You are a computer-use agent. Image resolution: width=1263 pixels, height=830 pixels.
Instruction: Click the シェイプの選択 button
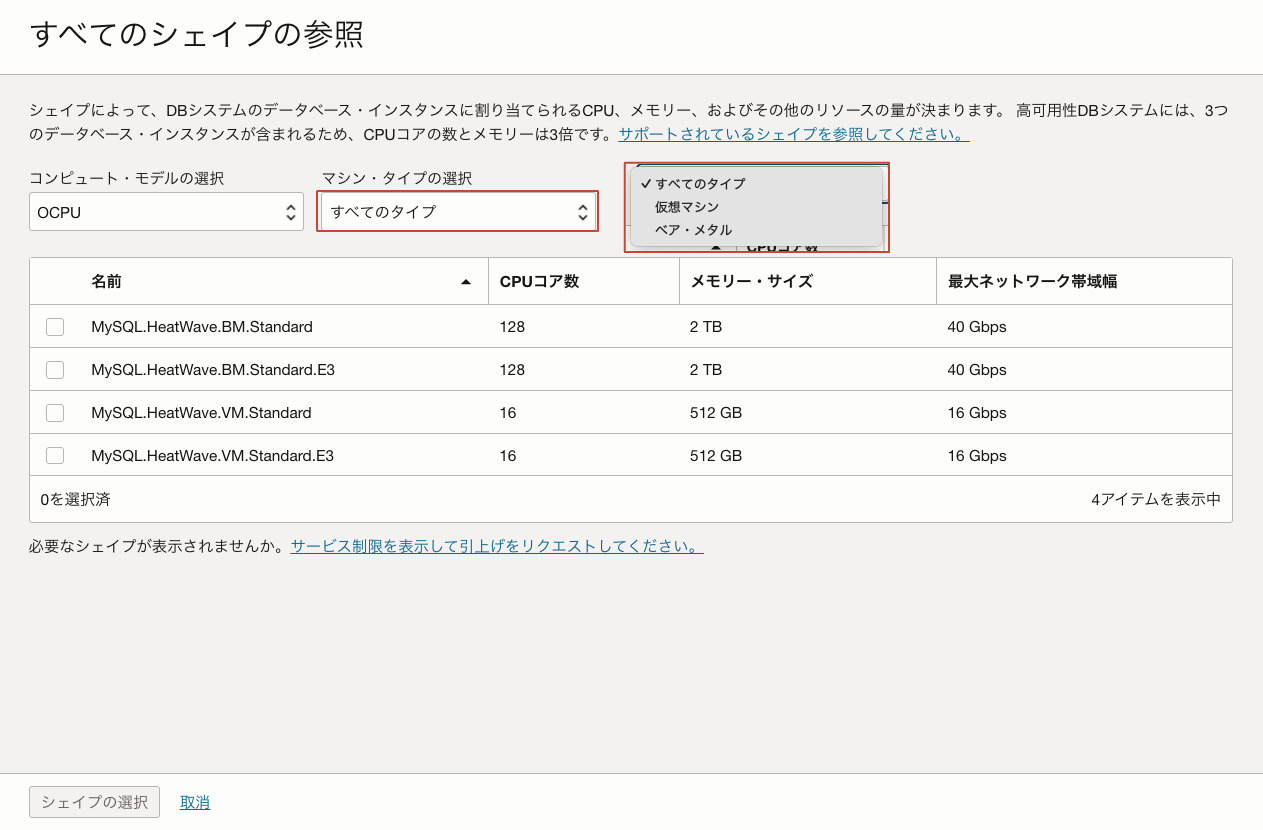pos(94,802)
